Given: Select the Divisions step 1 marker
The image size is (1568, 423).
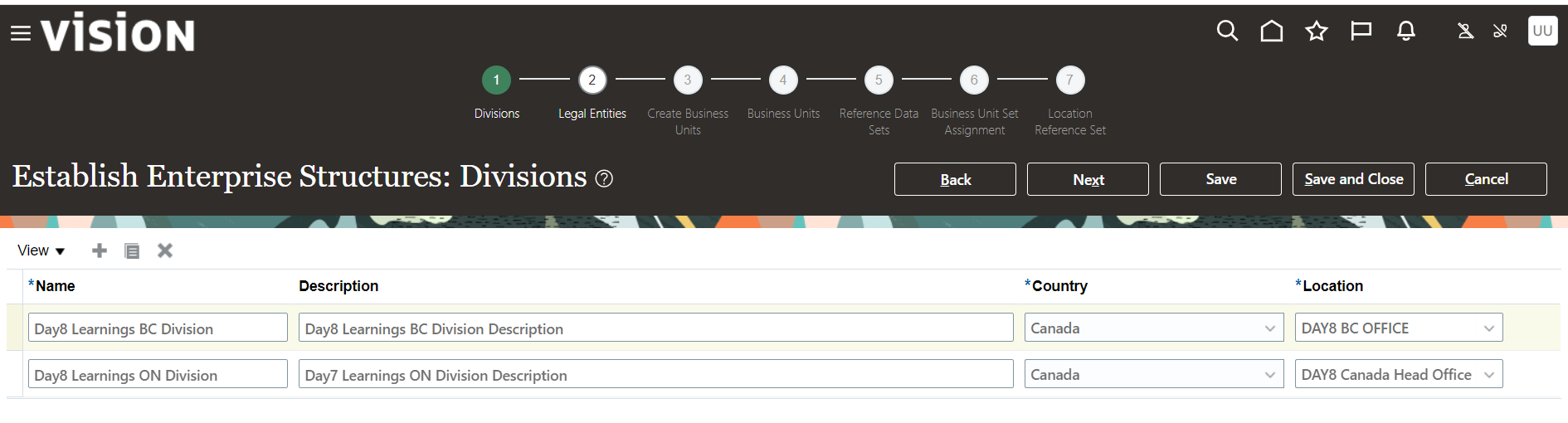Looking at the screenshot, I should coord(496,80).
